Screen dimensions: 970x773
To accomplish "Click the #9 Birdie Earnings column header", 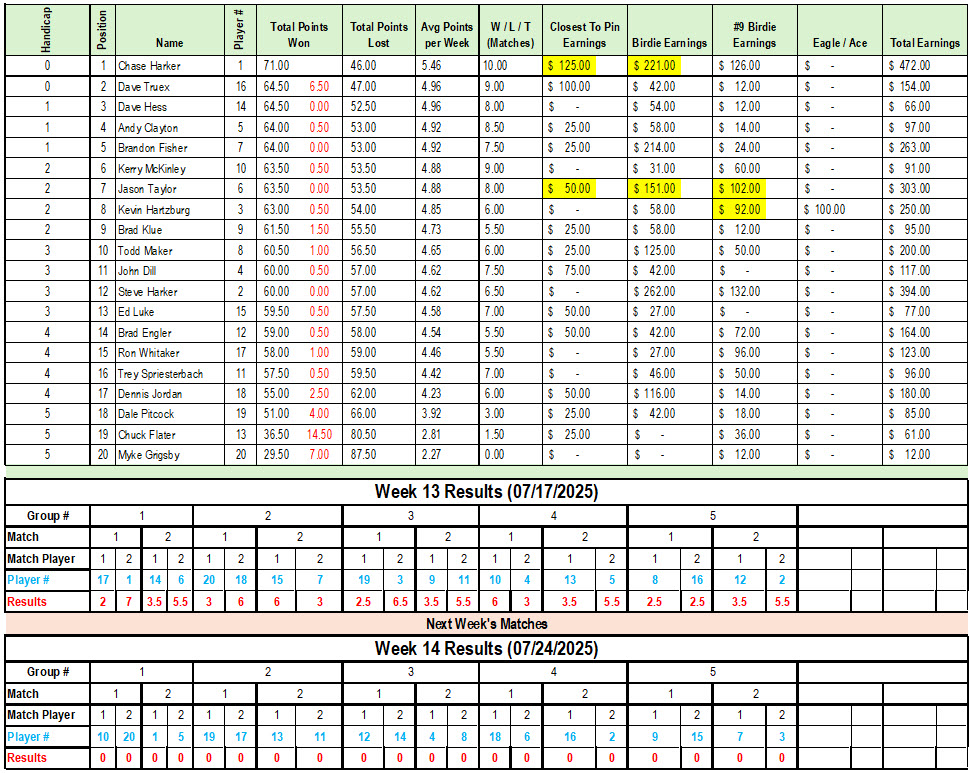I will tap(754, 35).
